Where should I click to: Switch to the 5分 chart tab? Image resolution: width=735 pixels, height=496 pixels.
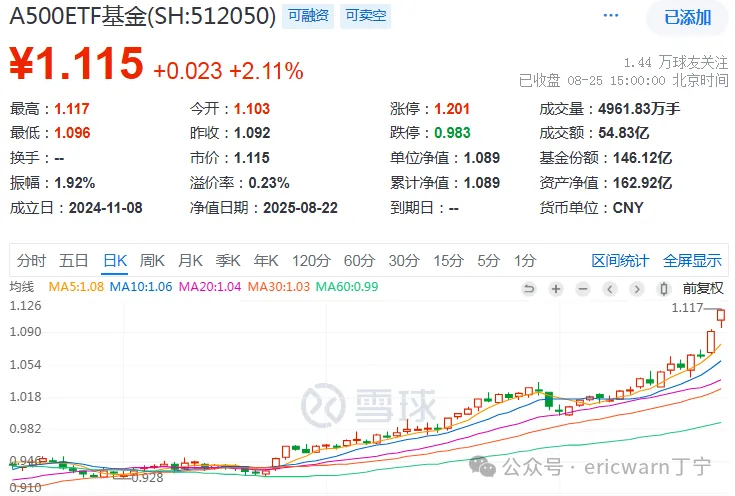[489, 260]
